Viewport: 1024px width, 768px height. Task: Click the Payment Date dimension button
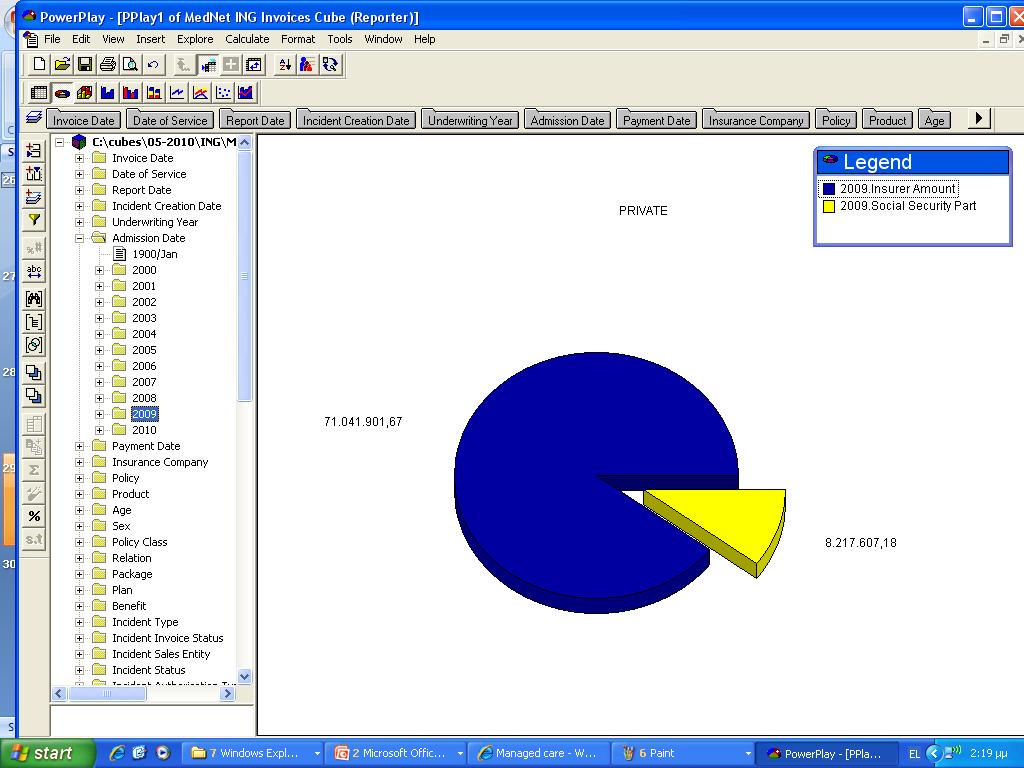[656, 120]
